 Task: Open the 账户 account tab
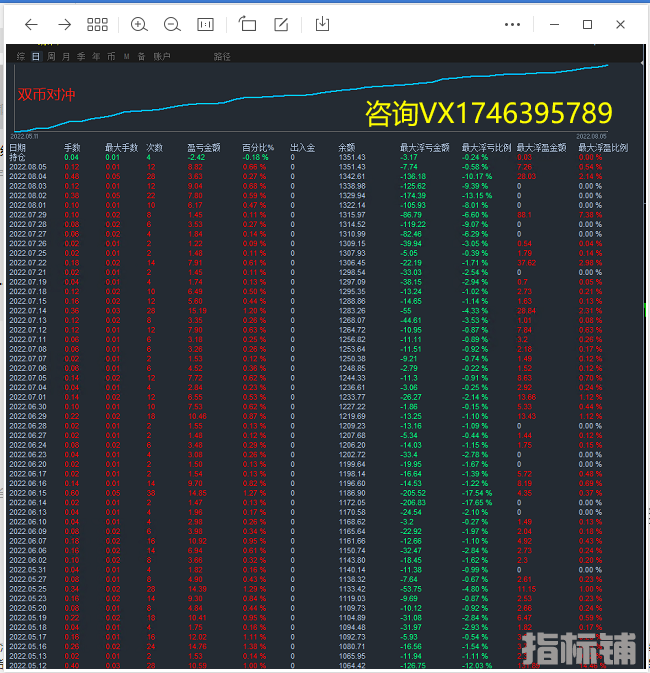[x=161, y=57]
